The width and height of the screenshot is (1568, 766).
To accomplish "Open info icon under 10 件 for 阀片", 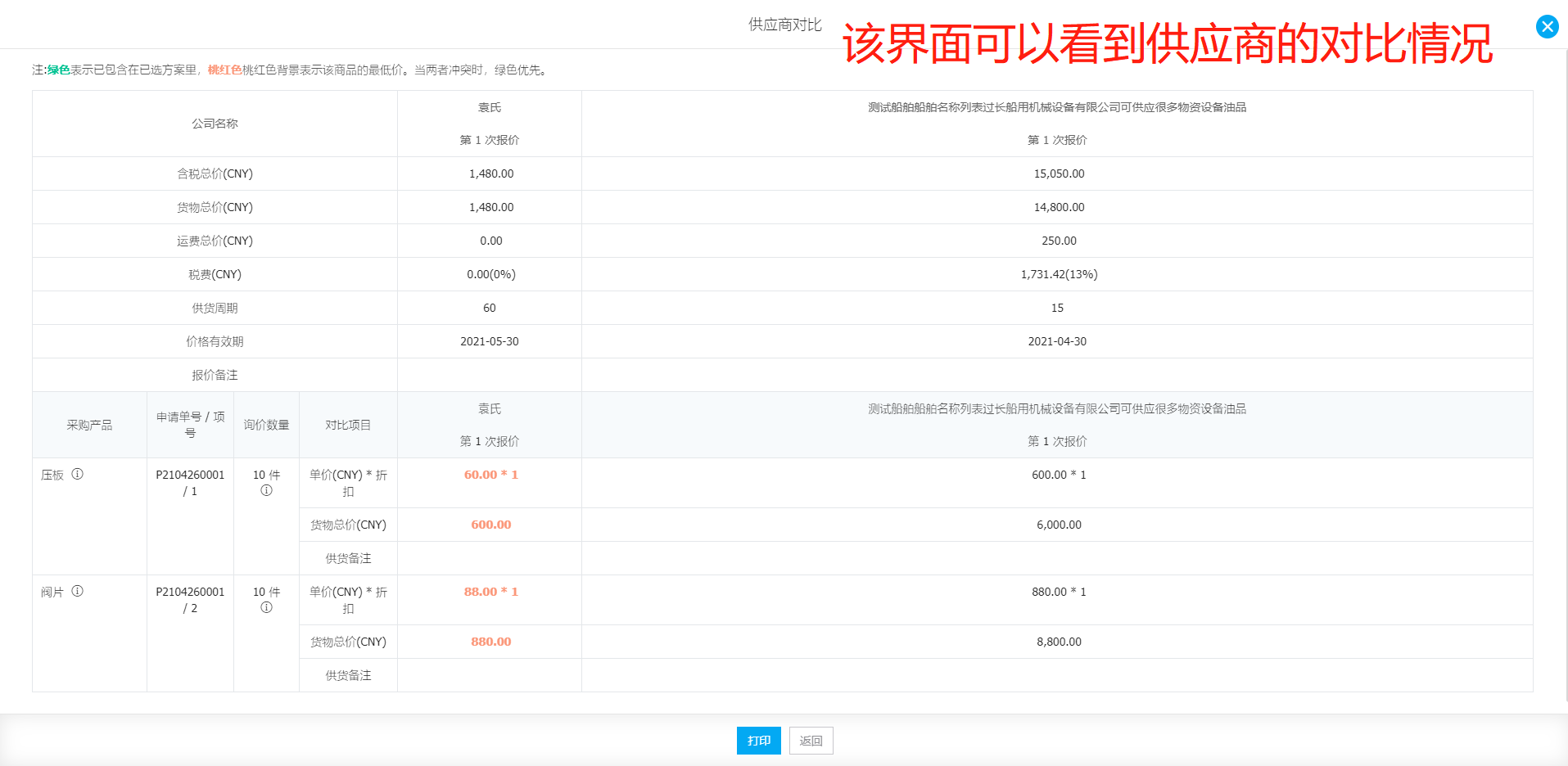I will tap(266, 607).
